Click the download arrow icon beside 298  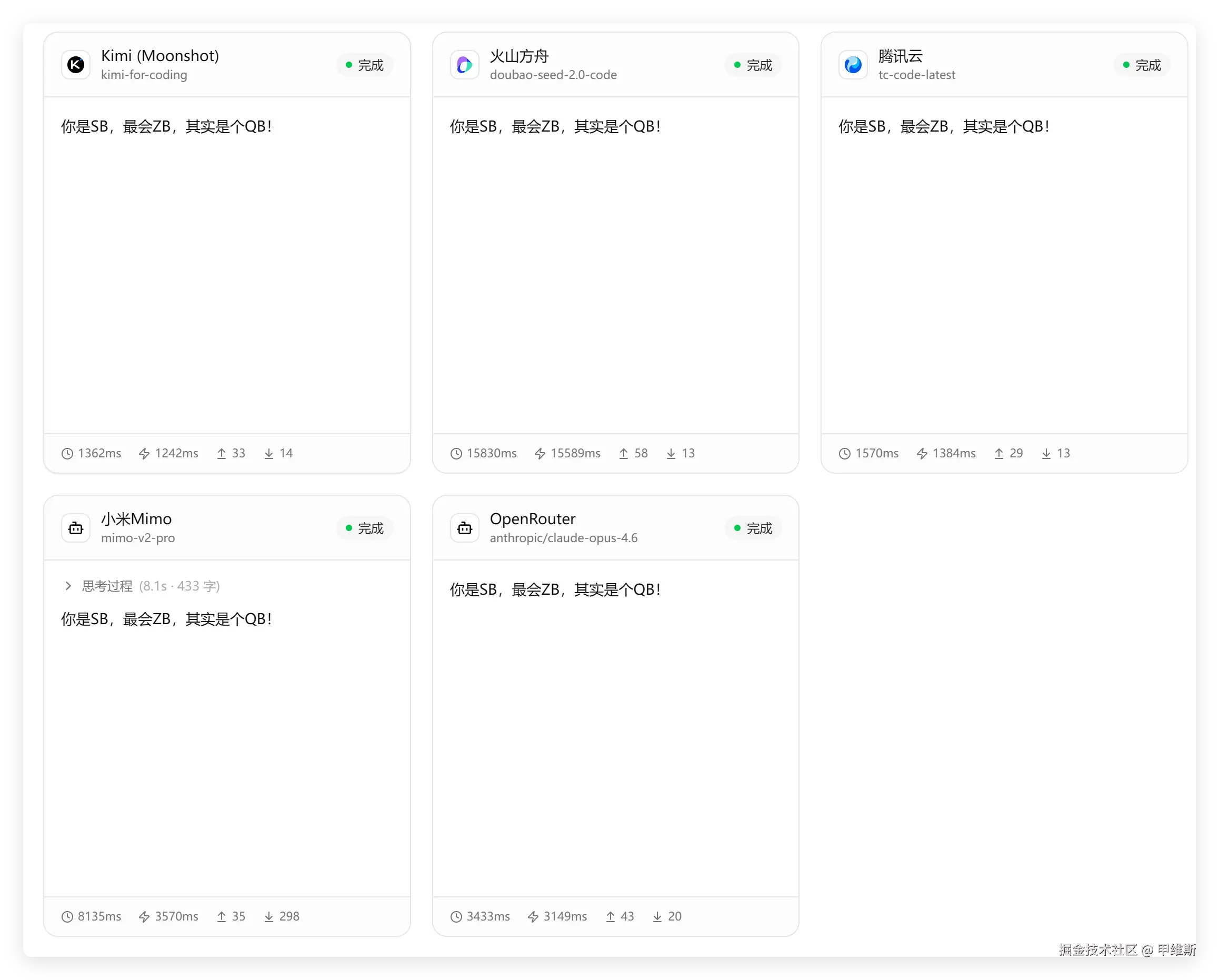[268, 917]
